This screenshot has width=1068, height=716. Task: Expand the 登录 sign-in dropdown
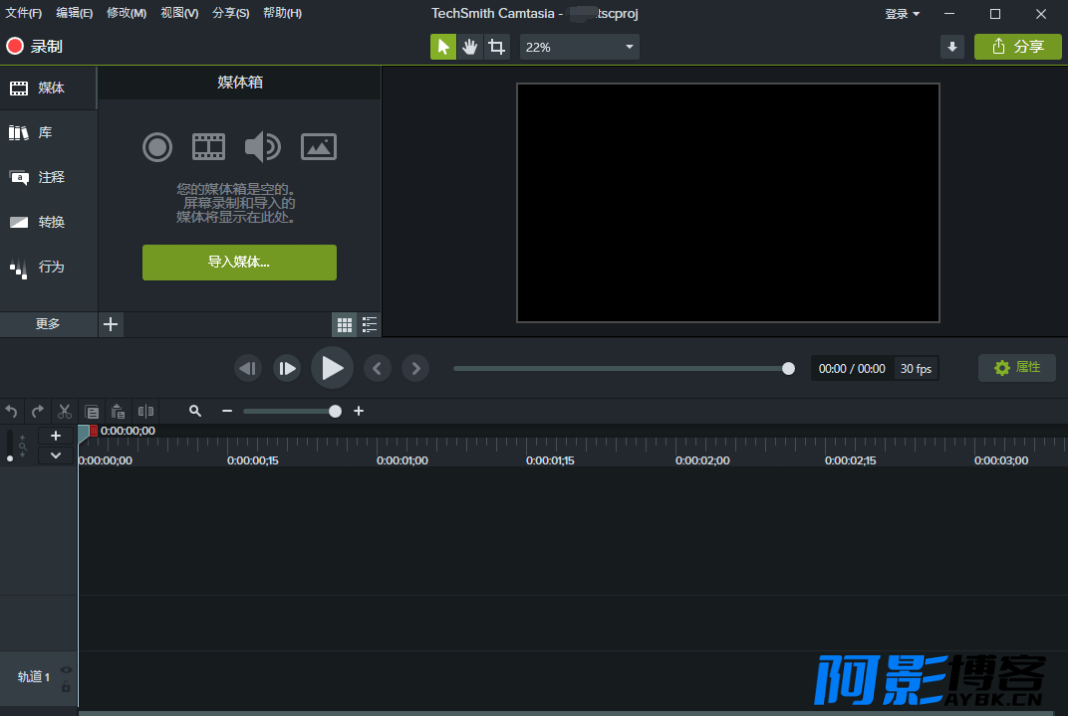[x=902, y=14]
